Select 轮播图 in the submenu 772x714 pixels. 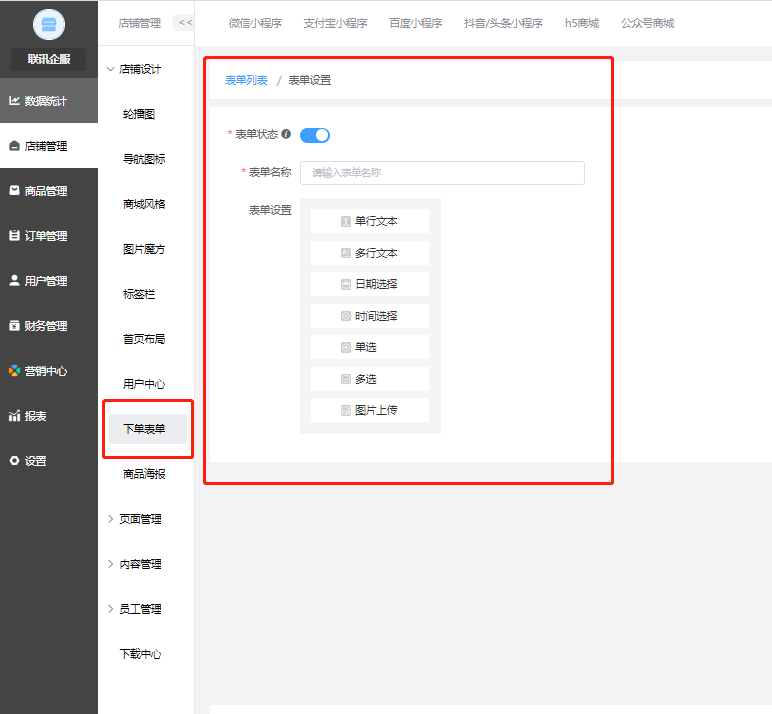tap(139, 114)
